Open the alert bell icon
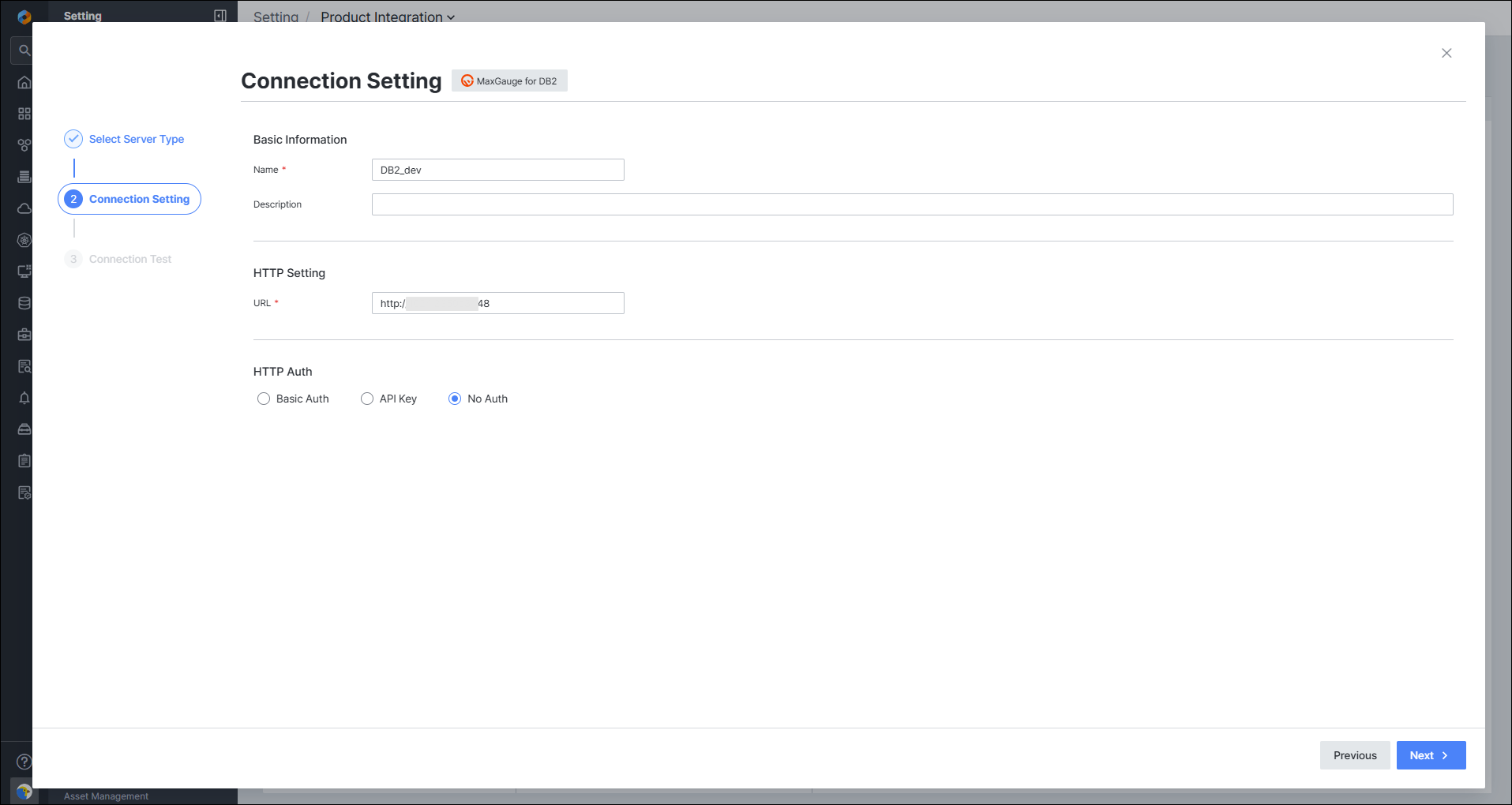The image size is (1512, 805). pyautogui.click(x=24, y=398)
